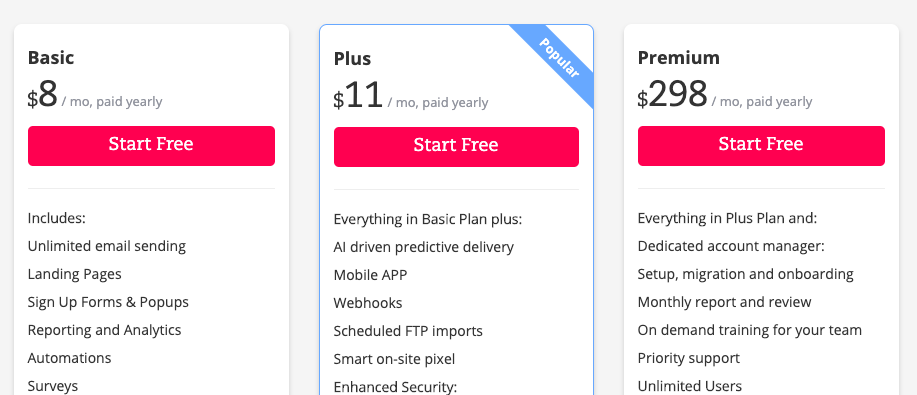The height and width of the screenshot is (395, 917).
Task: Click the $298 Premium price
Action: [673, 95]
